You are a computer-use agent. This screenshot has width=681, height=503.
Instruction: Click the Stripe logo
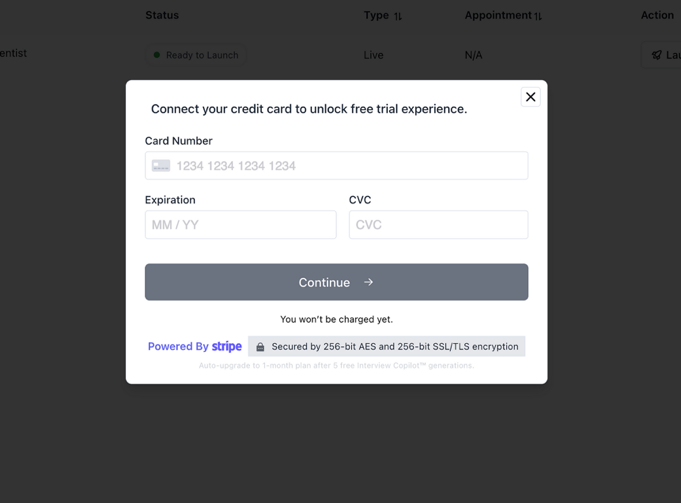227,347
